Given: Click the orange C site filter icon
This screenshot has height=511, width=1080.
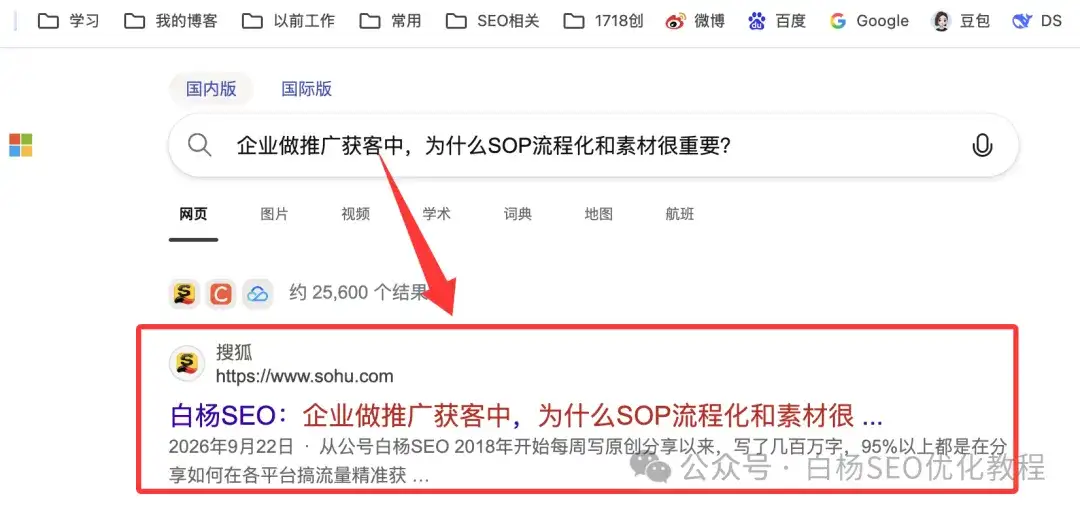Looking at the screenshot, I should (221, 294).
